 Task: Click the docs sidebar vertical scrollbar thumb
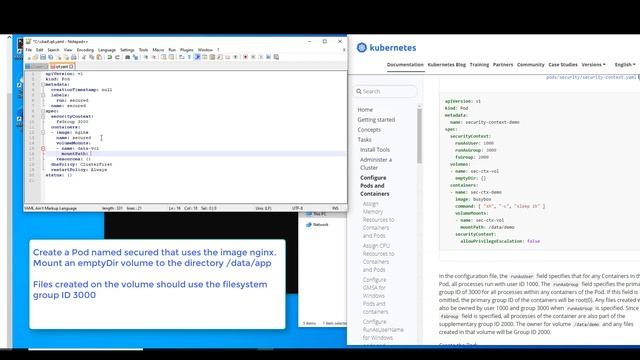419,135
